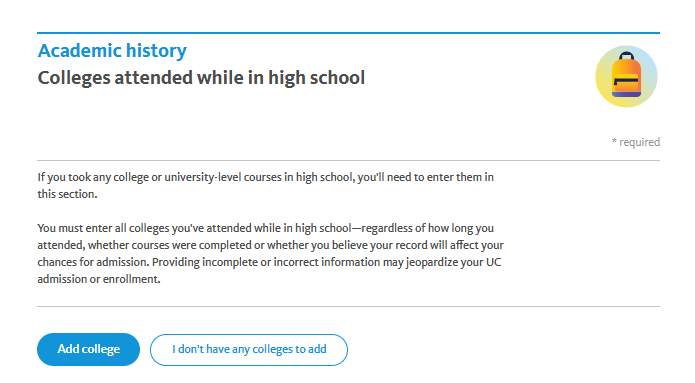Click the backpack's top handle
This screenshot has height=383, width=695.
626,56
